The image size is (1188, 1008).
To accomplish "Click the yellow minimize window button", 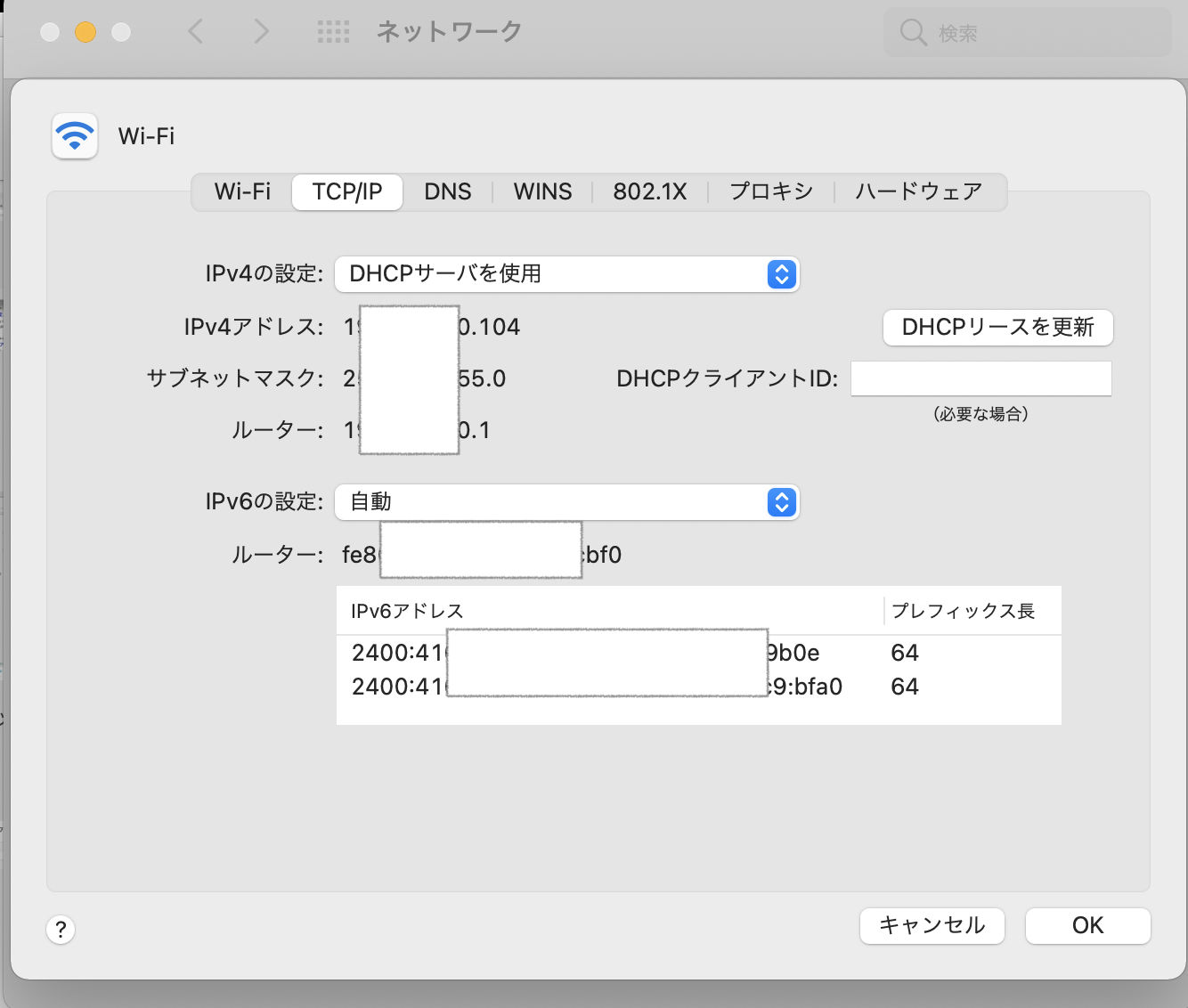I will (x=85, y=32).
